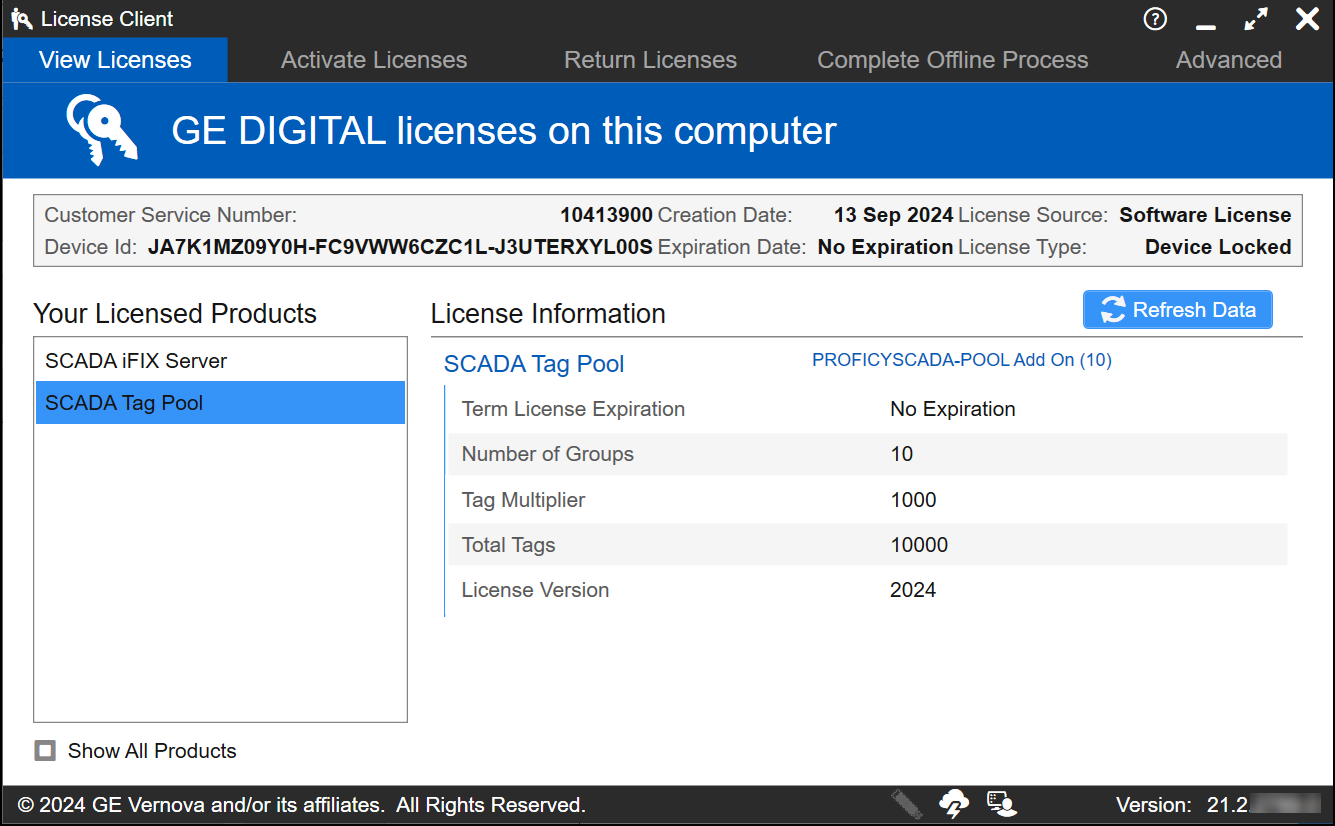Click the GE Vernova copyright notice

click(302, 805)
